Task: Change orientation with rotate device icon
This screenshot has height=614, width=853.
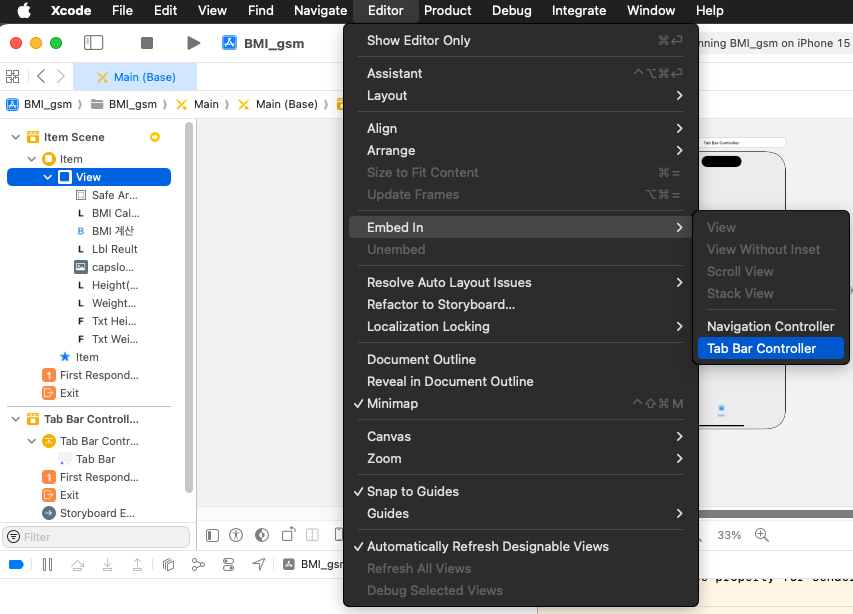Action: [x=288, y=535]
